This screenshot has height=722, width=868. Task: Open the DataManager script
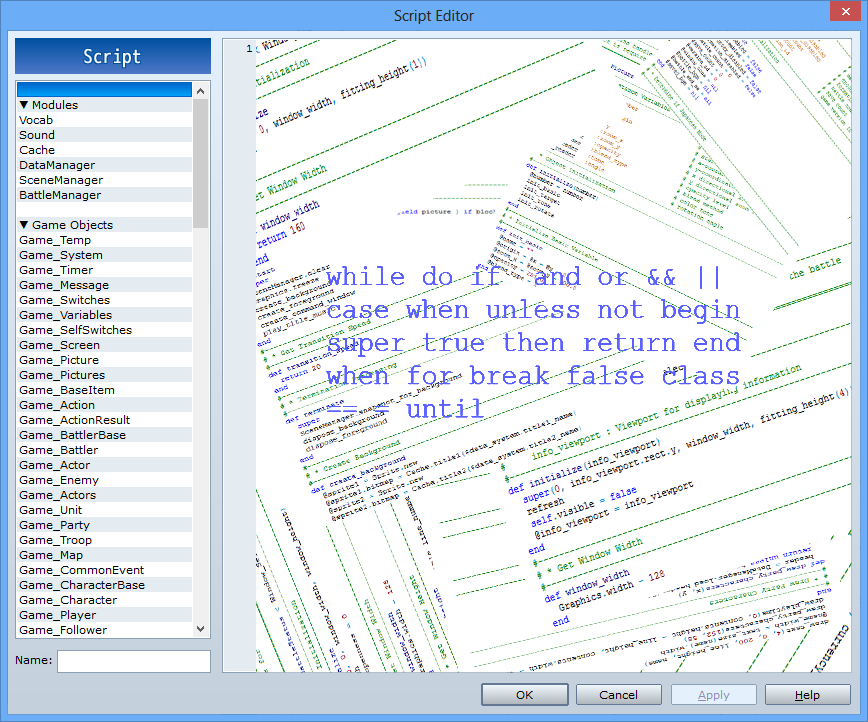coord(105,165)
